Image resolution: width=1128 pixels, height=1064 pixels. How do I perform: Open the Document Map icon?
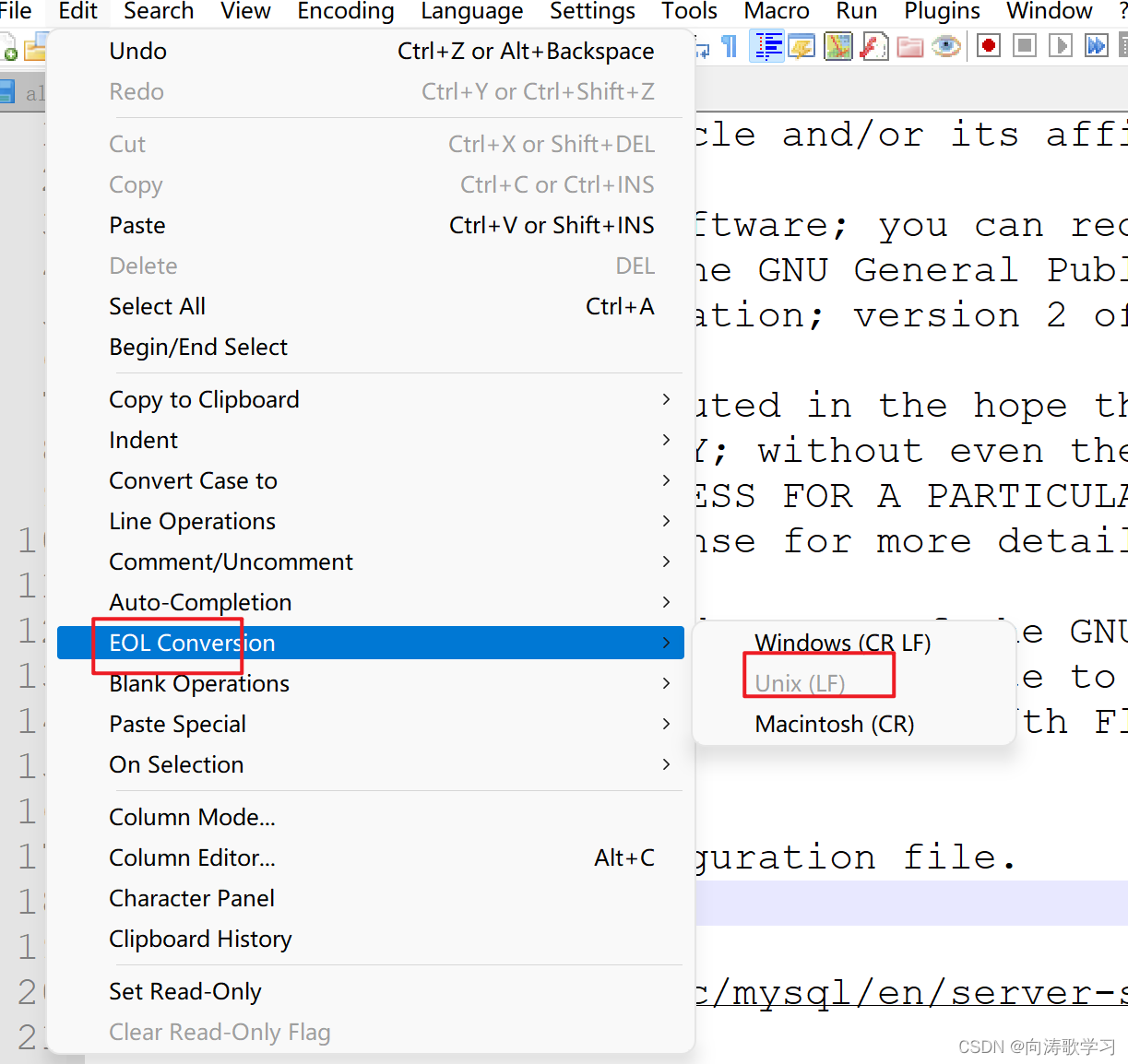pos(838,46)
